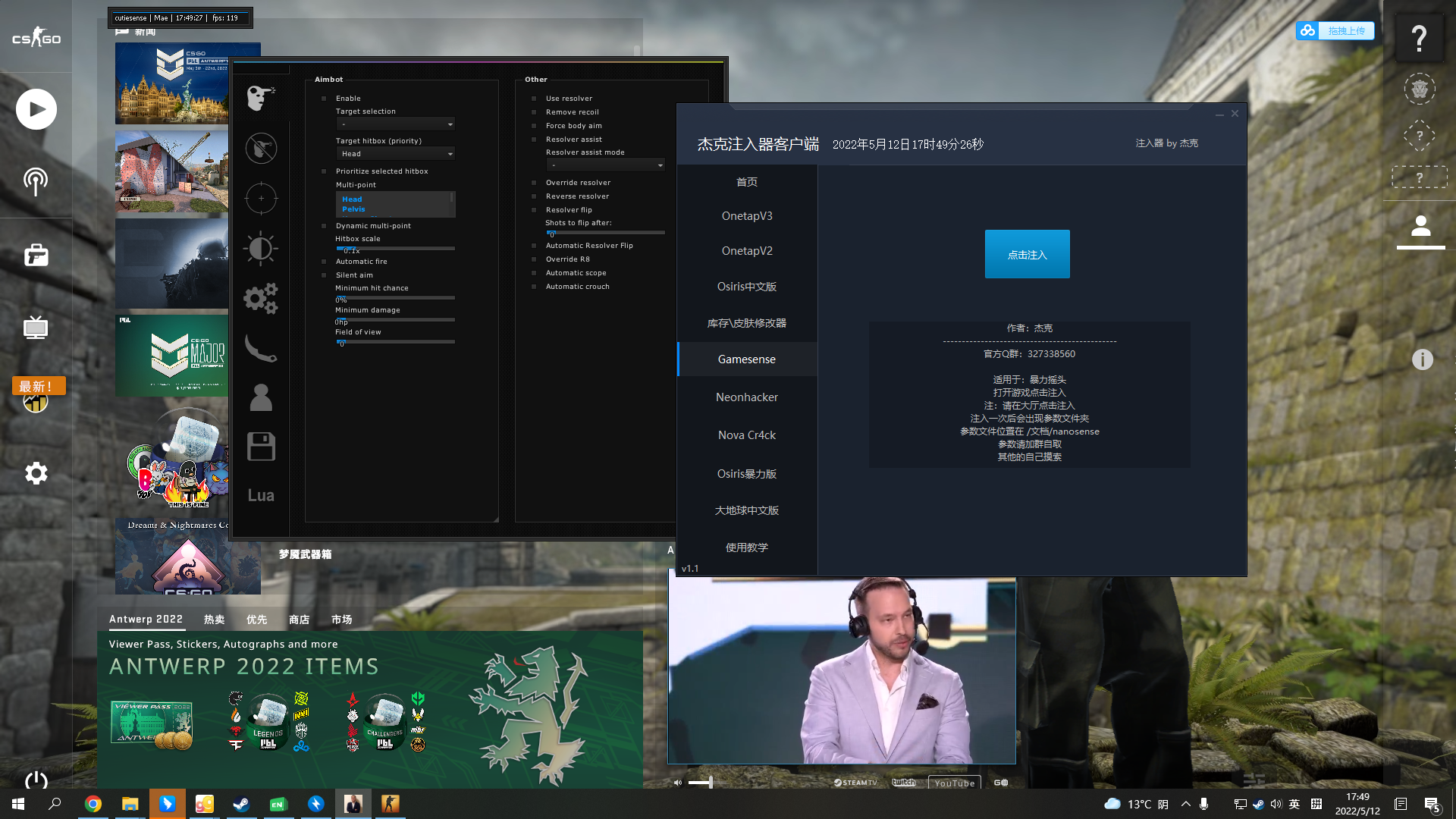Toggle Automatic fire checkbox
Viewport: 1456px width, 819px height.
(324, 262)
